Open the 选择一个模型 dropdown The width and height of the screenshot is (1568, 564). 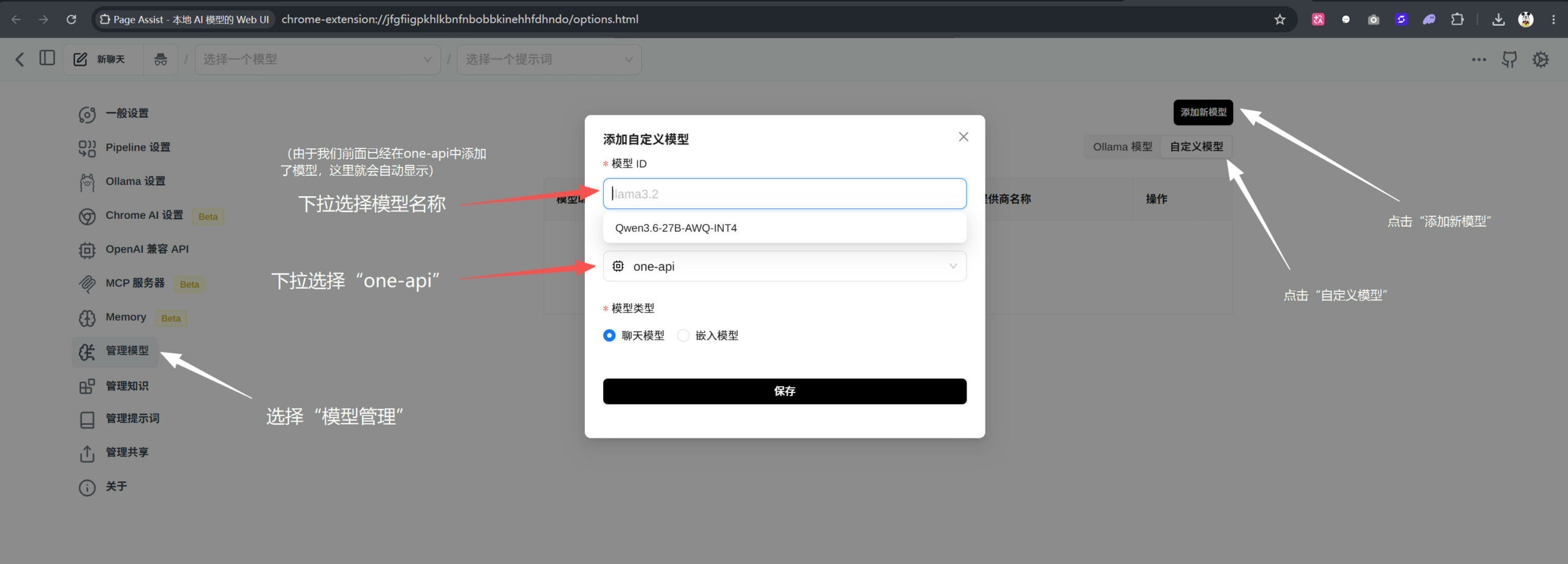(x=317, y=59)
